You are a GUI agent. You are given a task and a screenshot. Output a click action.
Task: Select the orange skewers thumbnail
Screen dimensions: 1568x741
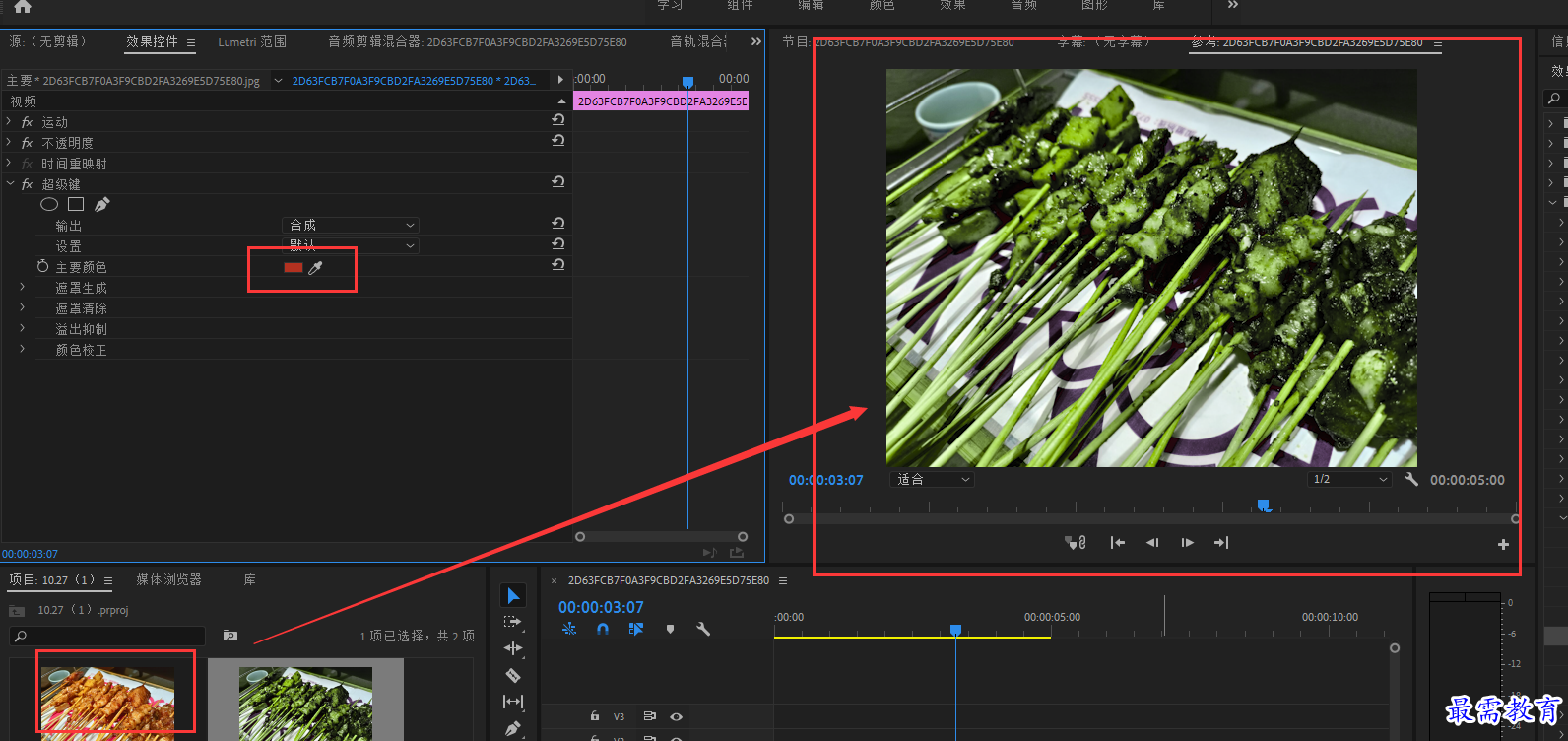107,703
